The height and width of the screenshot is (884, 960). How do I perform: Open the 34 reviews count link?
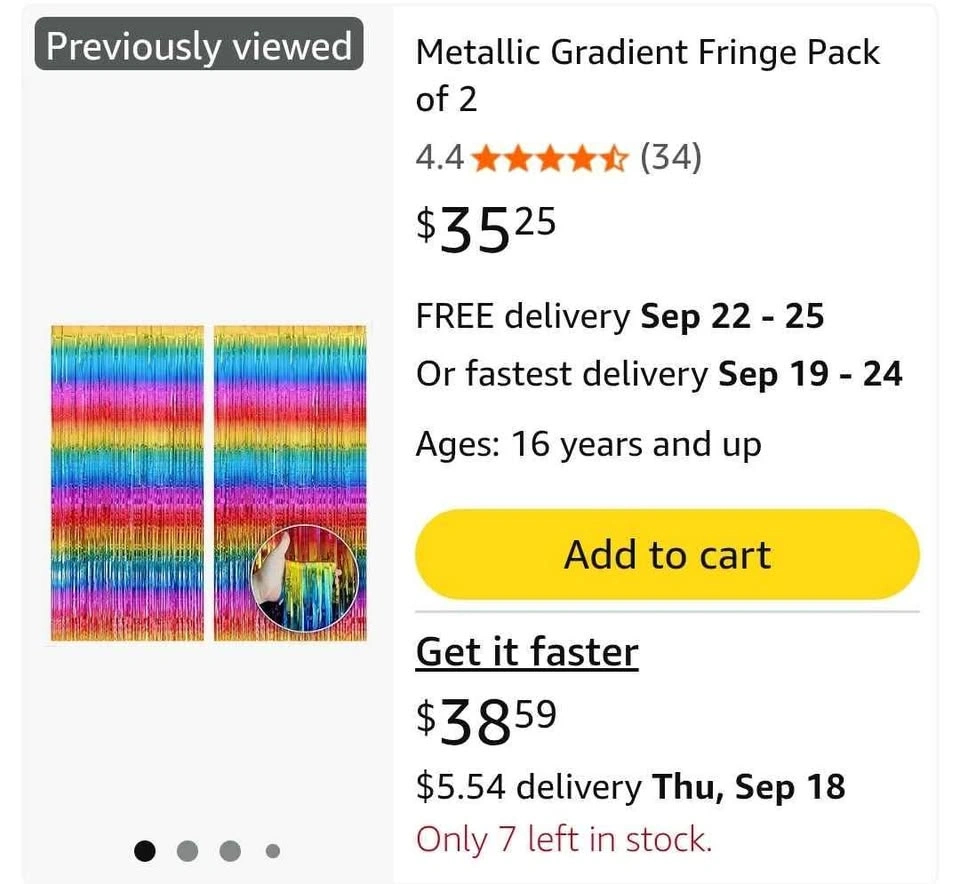(x=670, y=157)
